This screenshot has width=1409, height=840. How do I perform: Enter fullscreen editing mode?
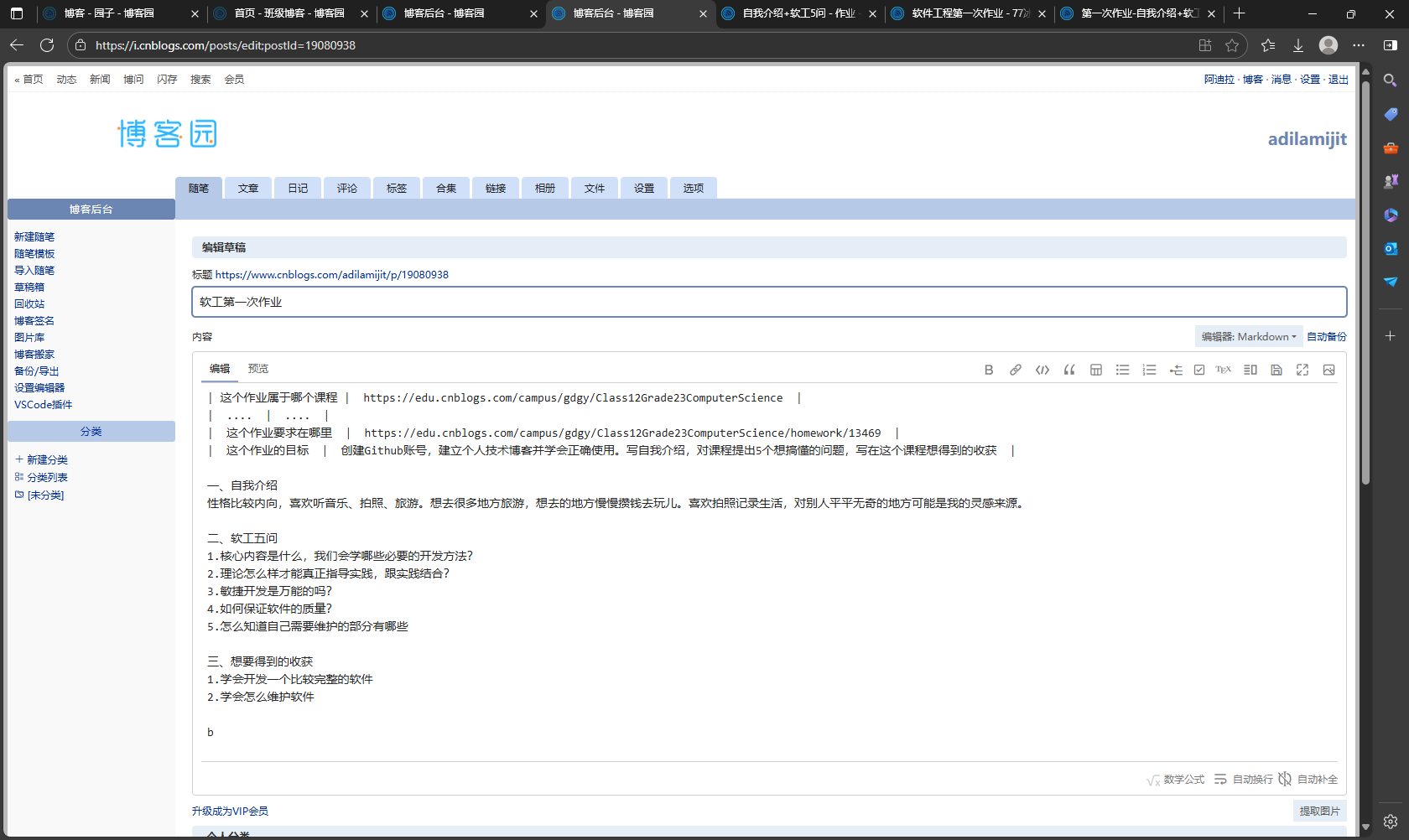click(1302, 369)
